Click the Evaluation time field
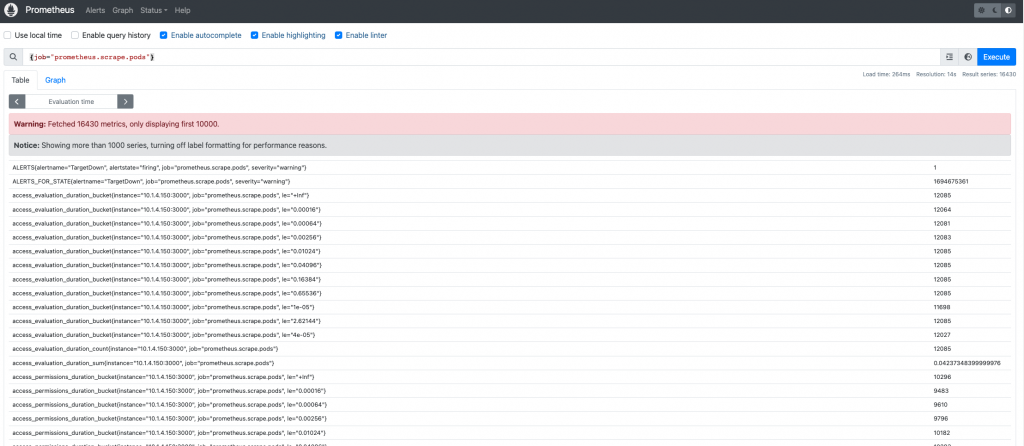The image size is (1024, 446). coord(71,101)
